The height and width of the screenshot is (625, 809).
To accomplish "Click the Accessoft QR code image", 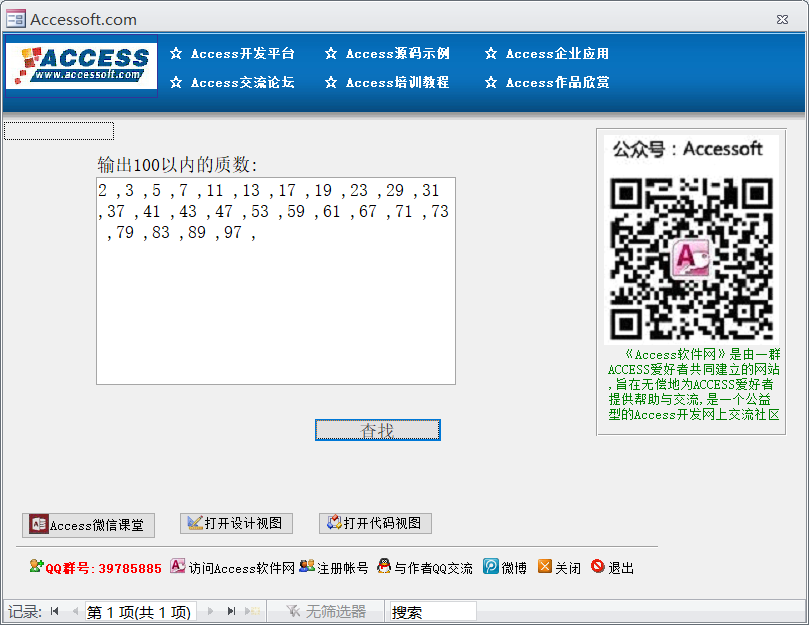I will point(691,258).
